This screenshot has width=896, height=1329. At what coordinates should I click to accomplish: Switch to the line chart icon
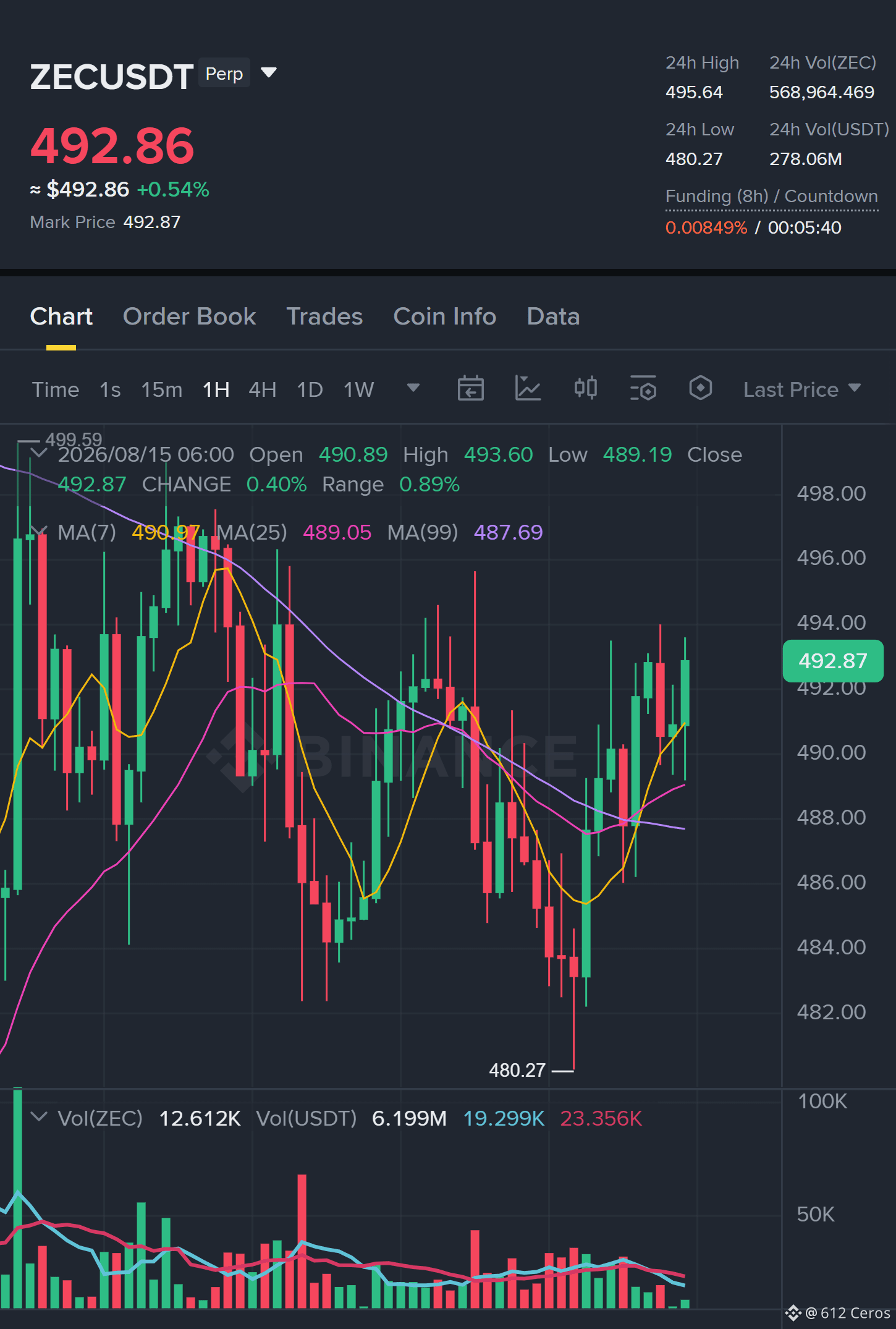pyautogui.click(x=528, y=389)
